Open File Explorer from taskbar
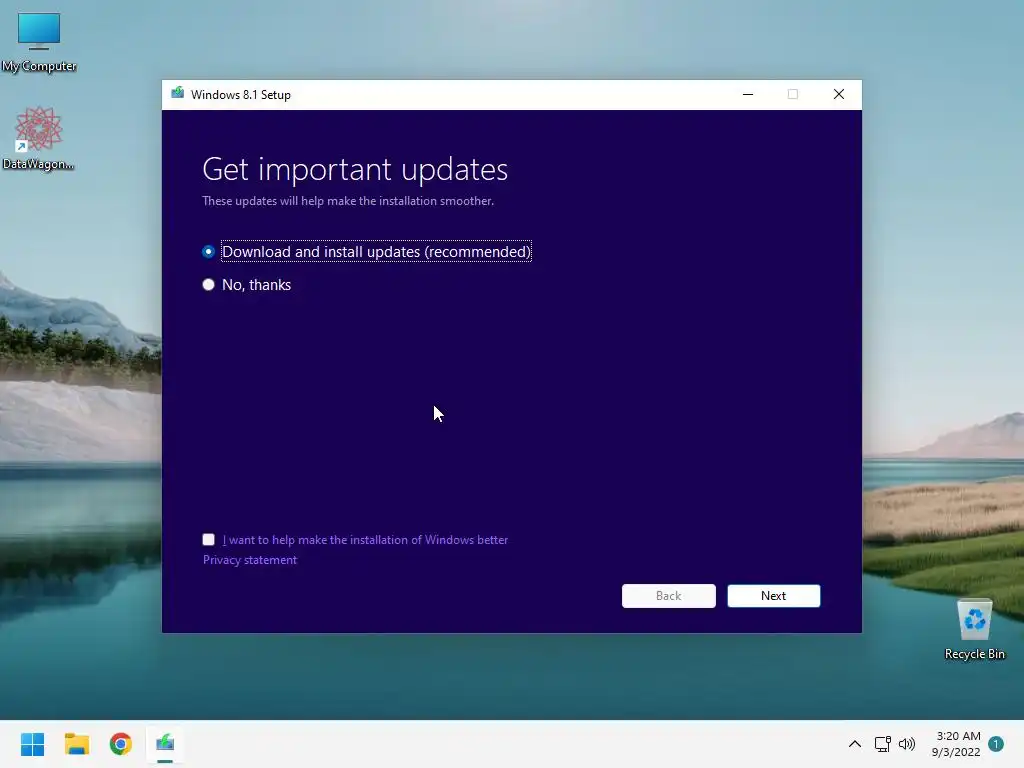Image resolution: width=1024 pixels, height=768 pixels. pos(77,744)
